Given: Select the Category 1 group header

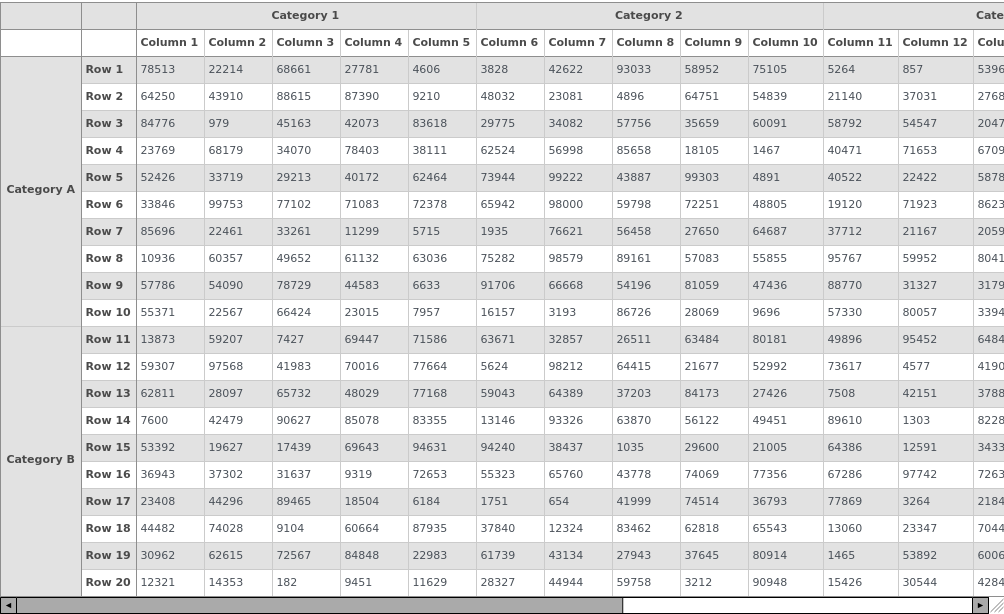Looking at the screenshot, I should (x=305, y=15).
